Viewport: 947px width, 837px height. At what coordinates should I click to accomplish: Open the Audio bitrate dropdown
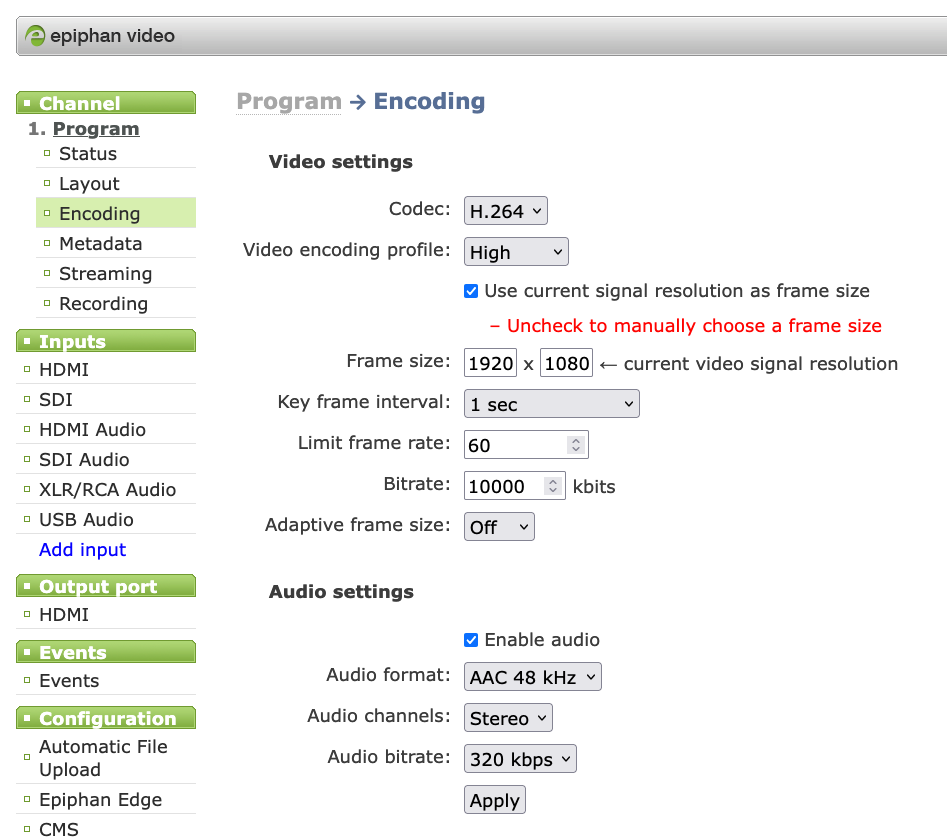(520, 759)
